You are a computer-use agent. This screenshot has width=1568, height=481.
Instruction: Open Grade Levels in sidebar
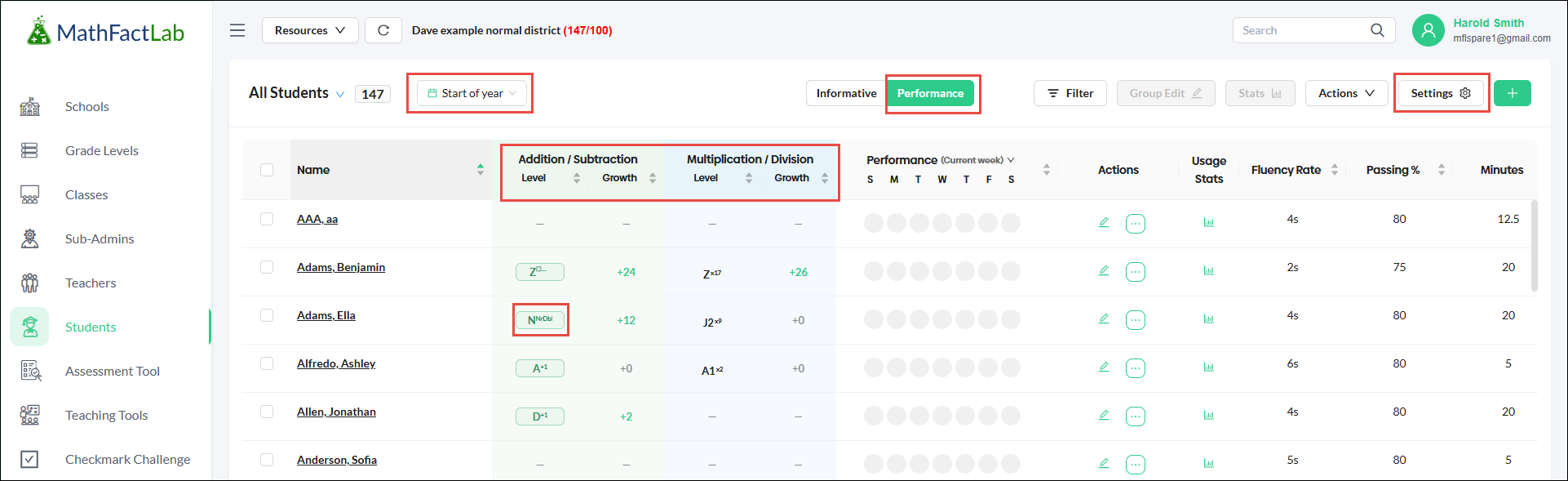(102, 150)
